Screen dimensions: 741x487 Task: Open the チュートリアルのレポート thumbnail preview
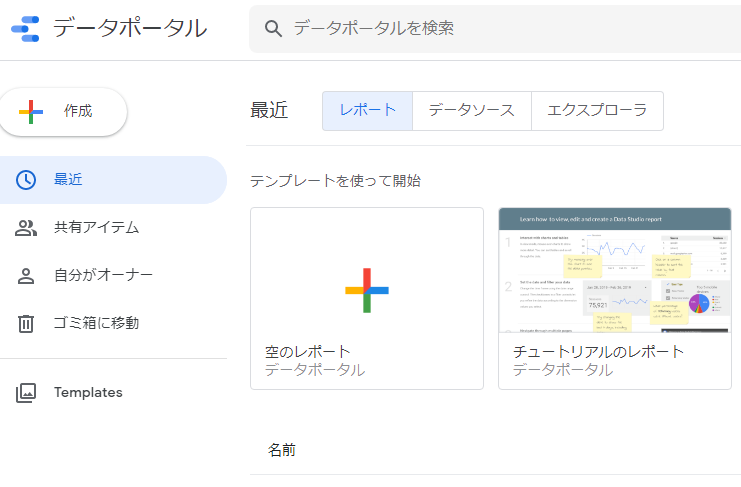tap(615, 270)
